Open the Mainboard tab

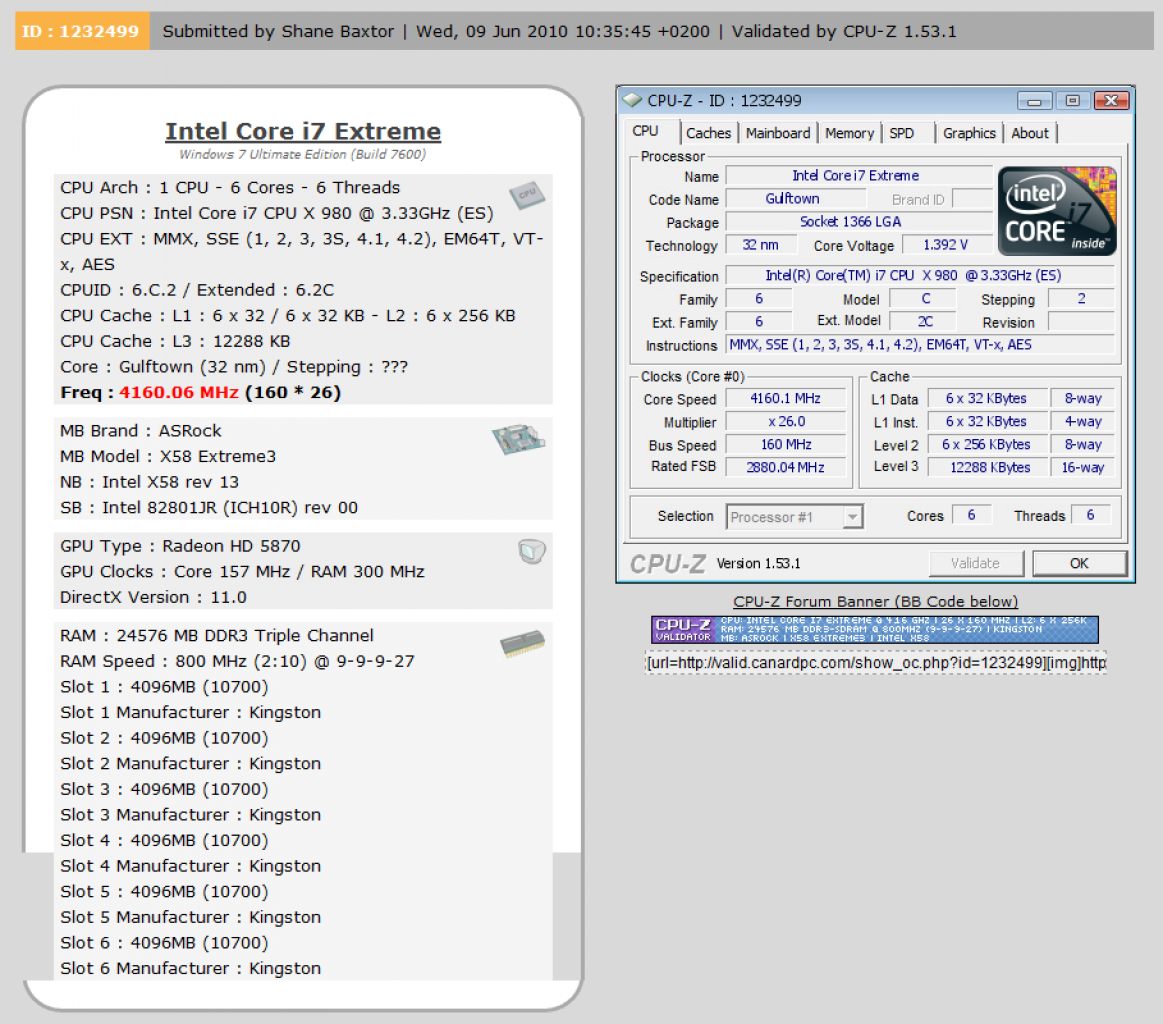tap(778, 133)
